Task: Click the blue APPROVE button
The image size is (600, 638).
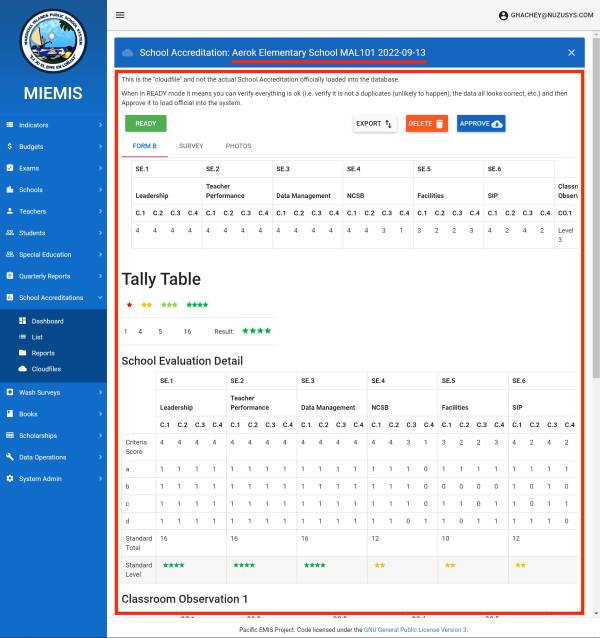Action: tap(481, 123)
